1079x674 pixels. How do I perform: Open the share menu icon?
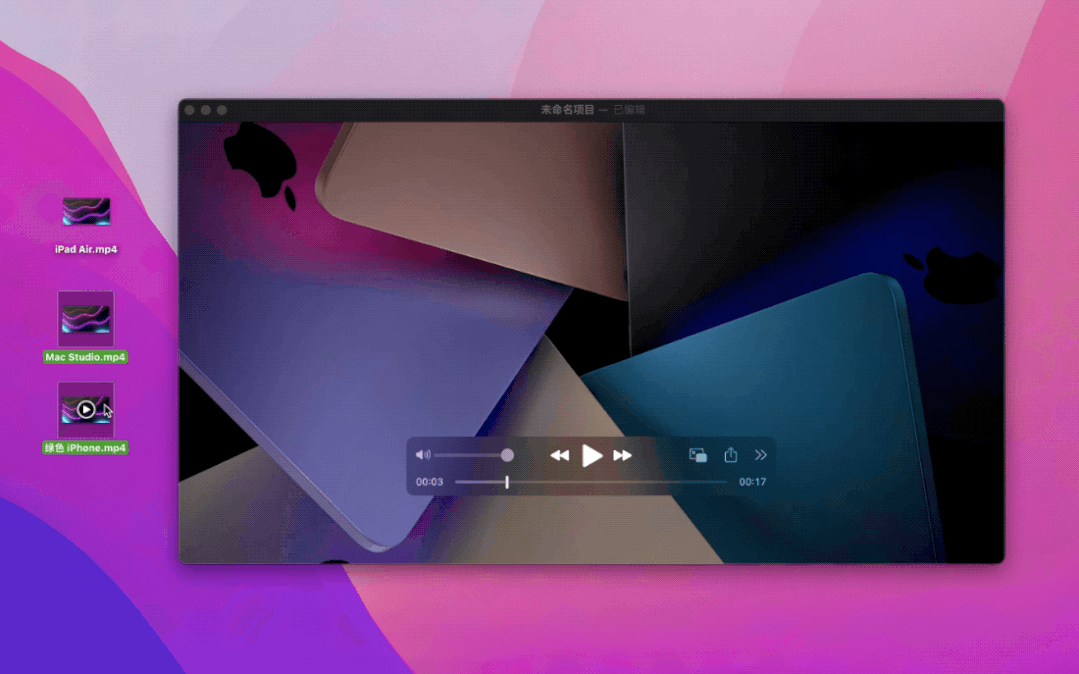[x=731, y=455]
